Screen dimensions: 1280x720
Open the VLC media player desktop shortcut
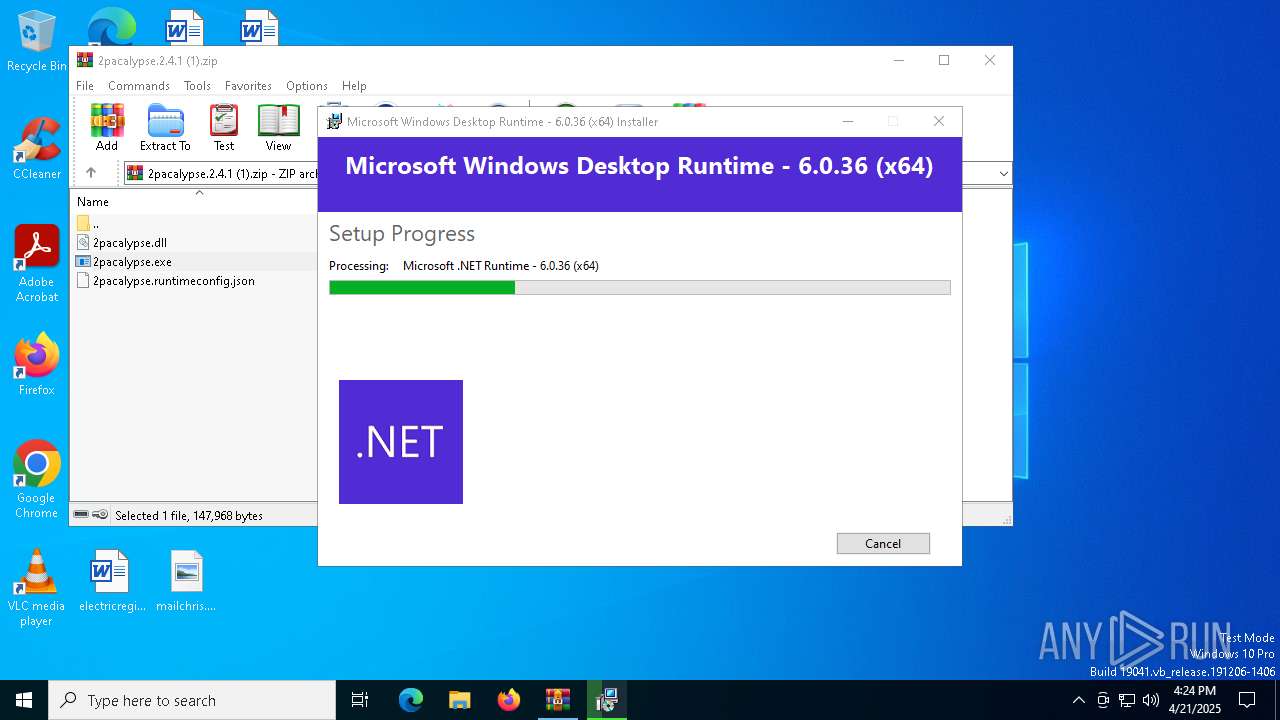pos(37,588)
